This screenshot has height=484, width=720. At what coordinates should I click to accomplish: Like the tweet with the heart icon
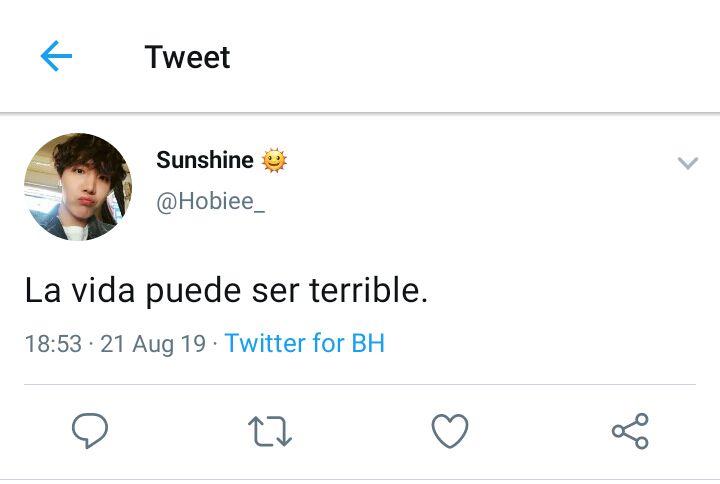coord(450,431)
